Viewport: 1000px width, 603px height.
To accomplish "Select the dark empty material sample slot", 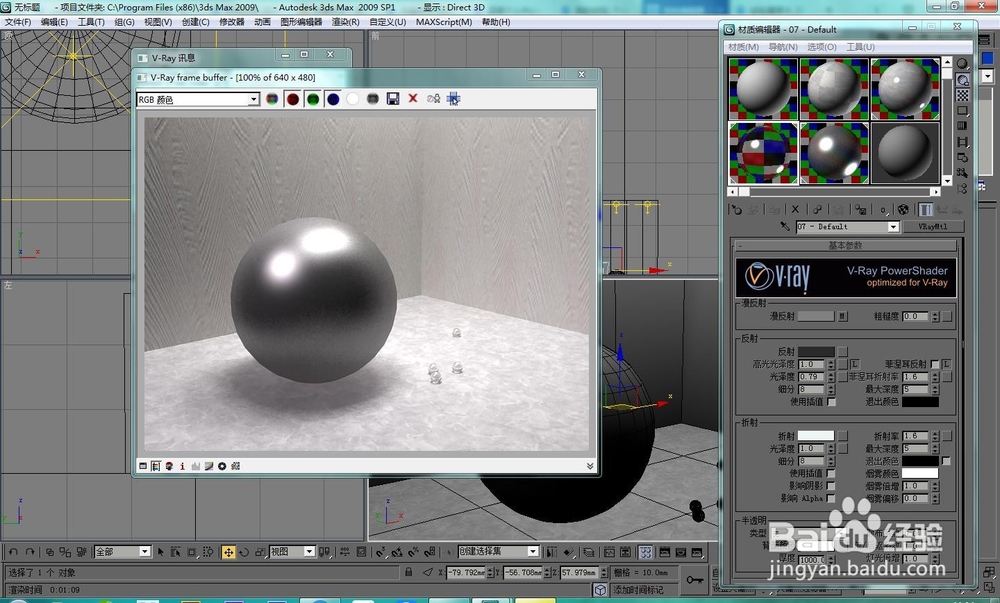I will pyautogui.click(x=905, y=153).
